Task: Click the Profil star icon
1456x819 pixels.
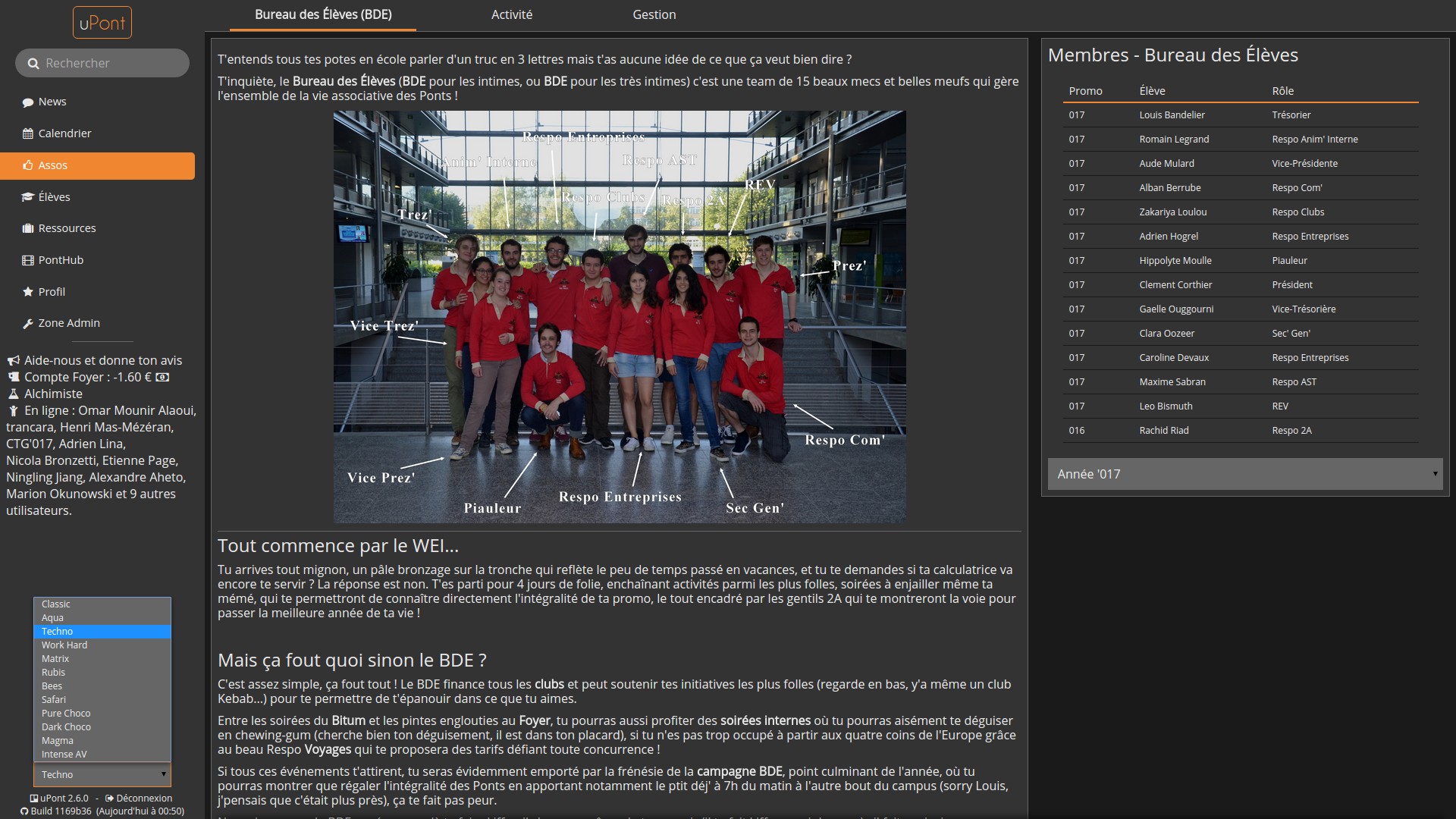Action: point(28,292)
